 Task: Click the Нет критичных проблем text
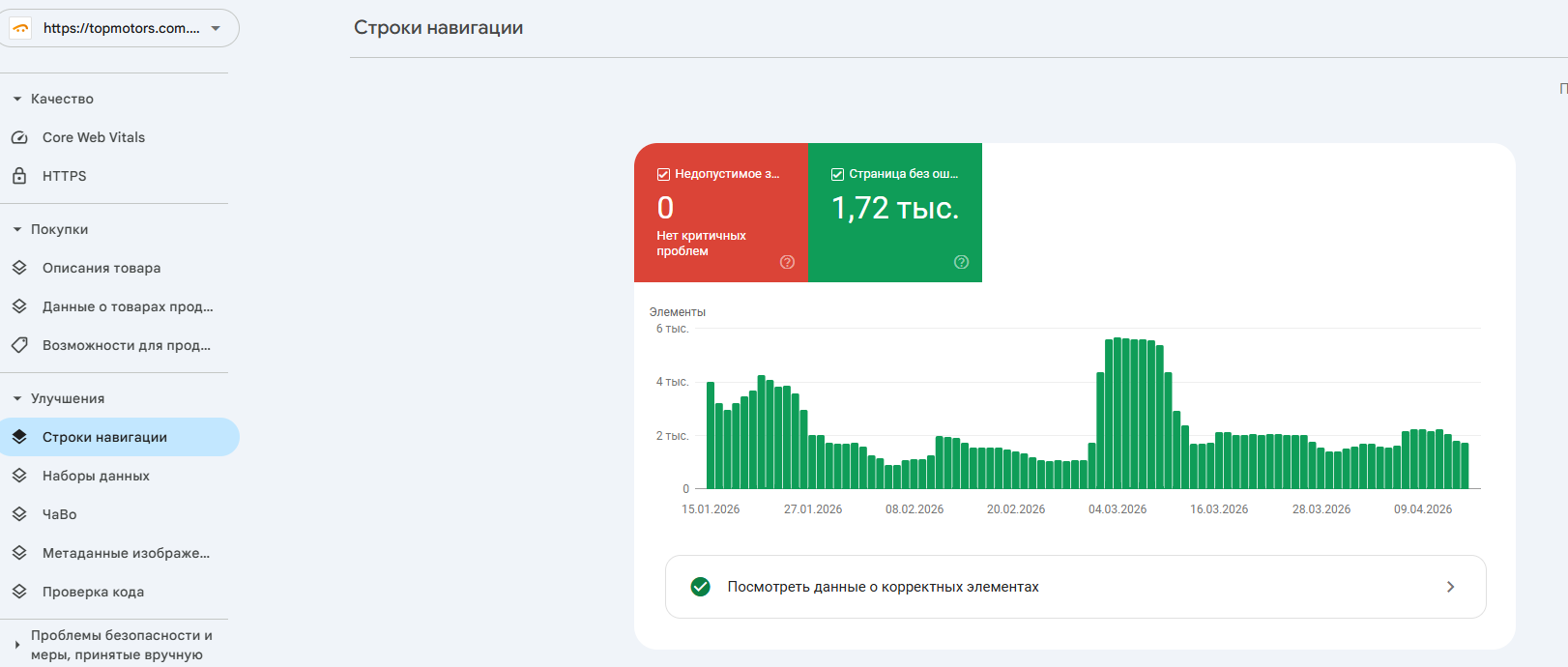coord(701,244)
